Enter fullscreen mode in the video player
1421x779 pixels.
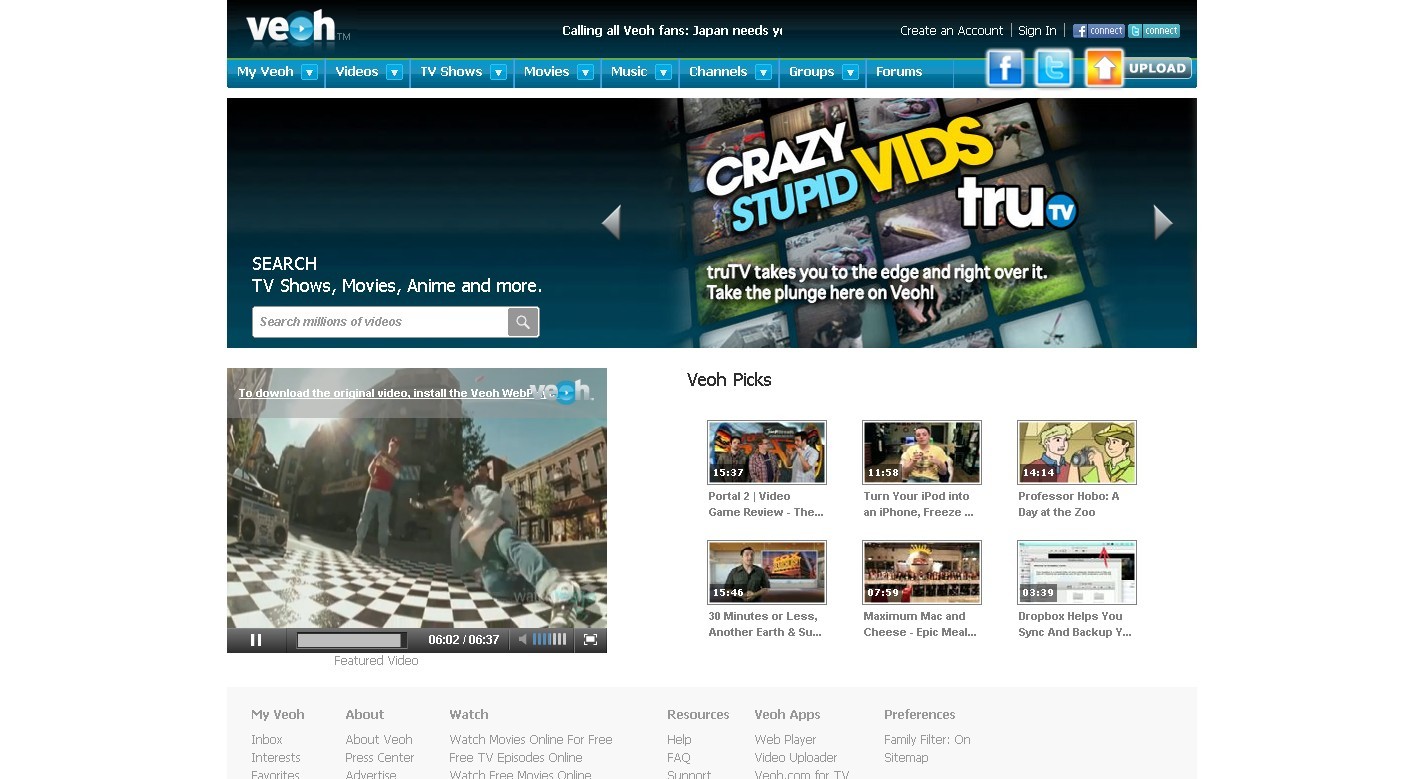591,640
